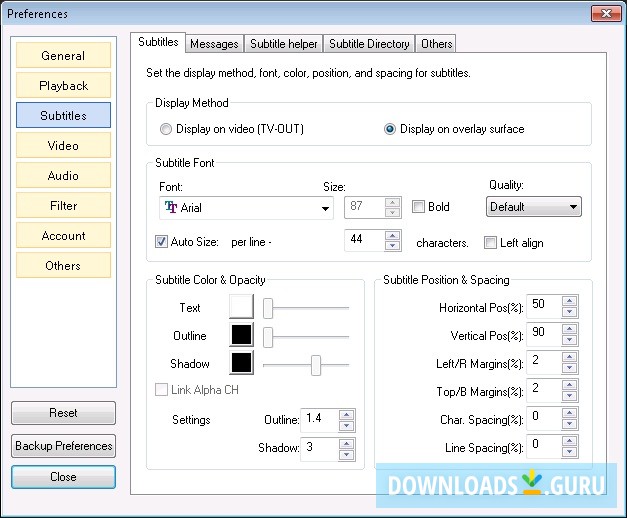Click the Shadow setting field showing 3
Viewport: 627px width, 518px height.
point(319,448)
